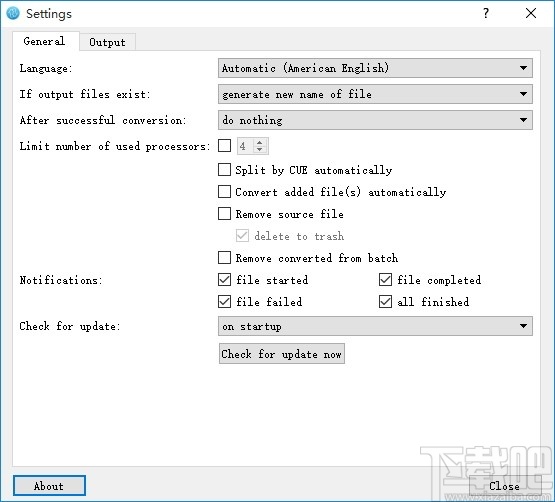The image size is (555, 502).
Task: Click the 'Check for update:' label
Action: point(70,326)
